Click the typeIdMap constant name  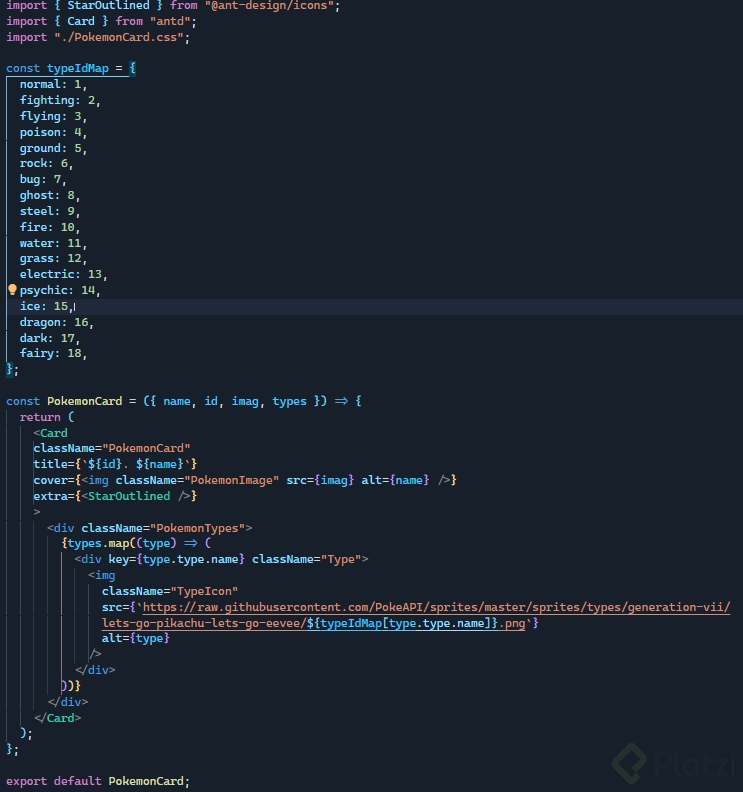[78, 68]
